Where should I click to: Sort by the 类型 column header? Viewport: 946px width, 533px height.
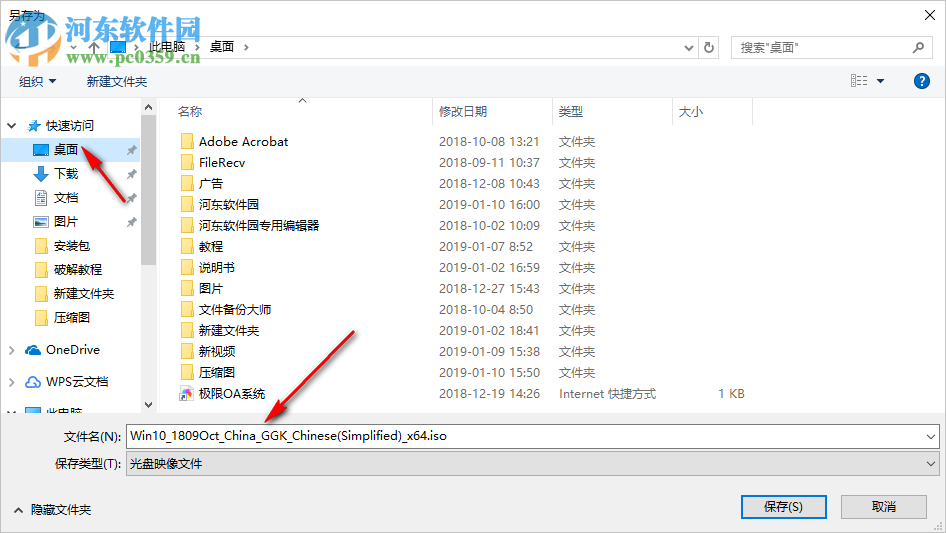point(571,112)
